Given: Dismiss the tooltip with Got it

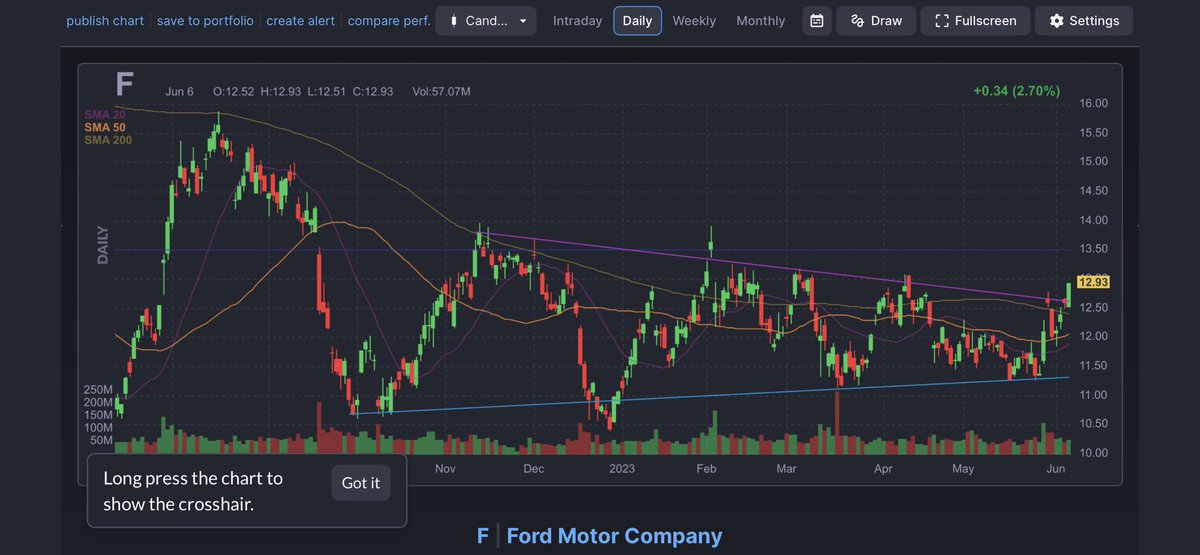Looking at the screenshot, I should point(361,483).
